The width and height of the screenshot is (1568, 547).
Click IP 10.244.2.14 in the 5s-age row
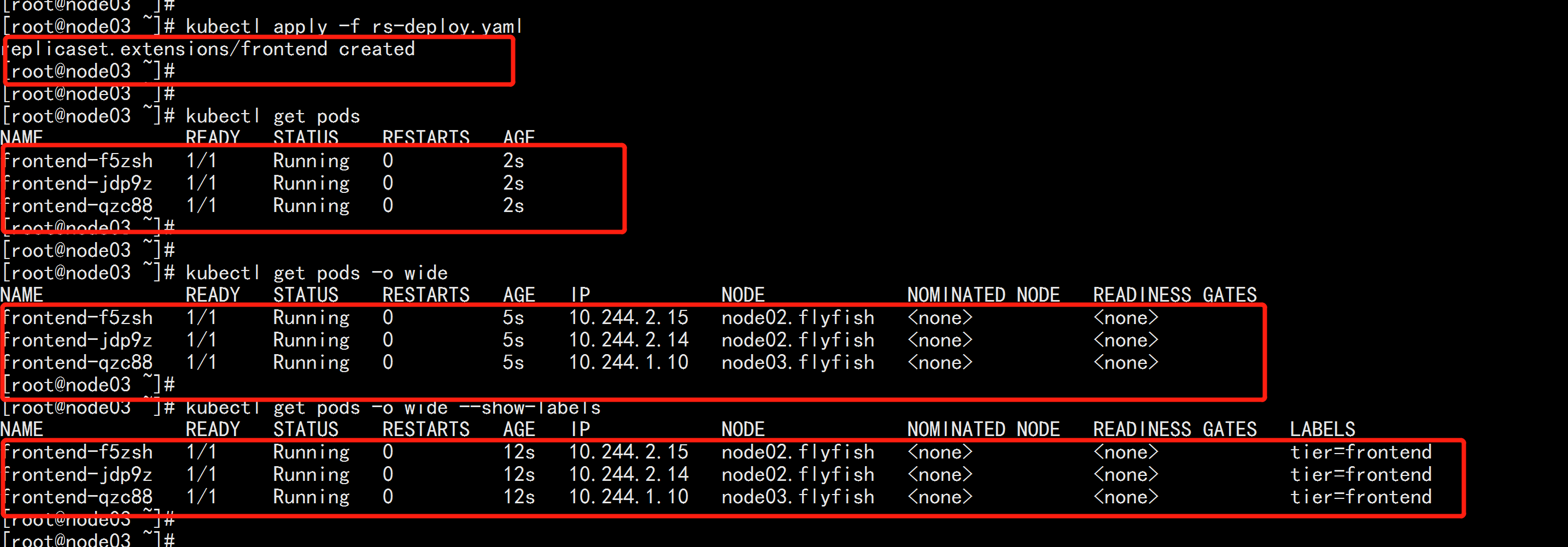629,341
